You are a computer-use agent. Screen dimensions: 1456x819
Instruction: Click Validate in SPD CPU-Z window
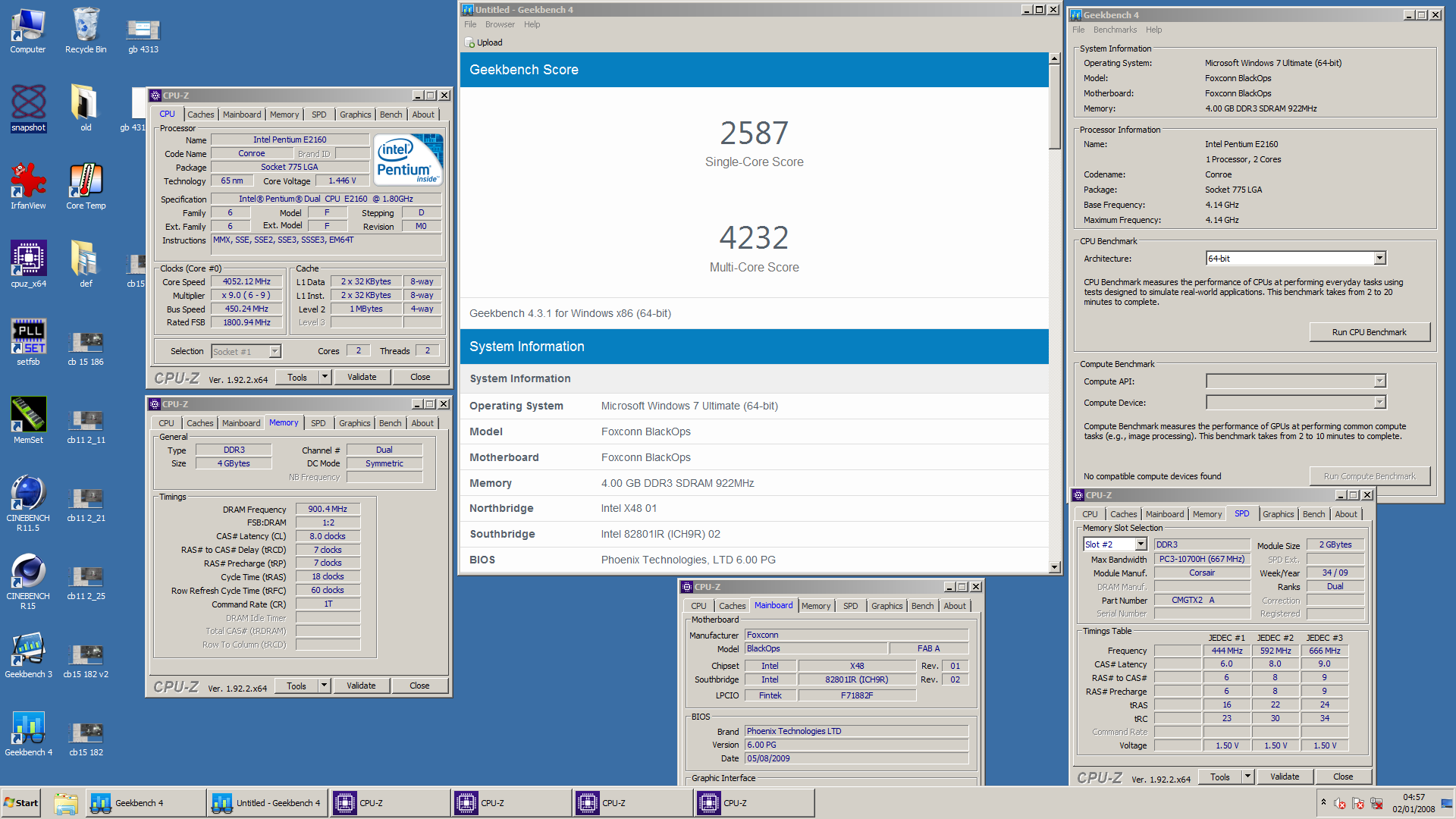click(x=1285, y=777)
